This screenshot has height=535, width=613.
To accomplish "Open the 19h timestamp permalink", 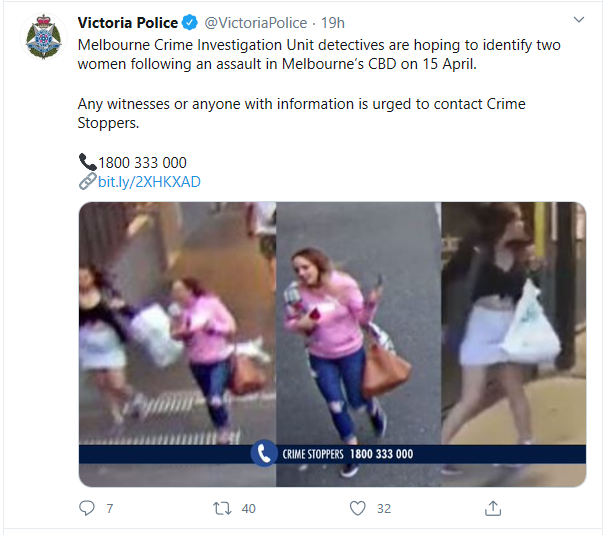I will (x=333, y=23).
